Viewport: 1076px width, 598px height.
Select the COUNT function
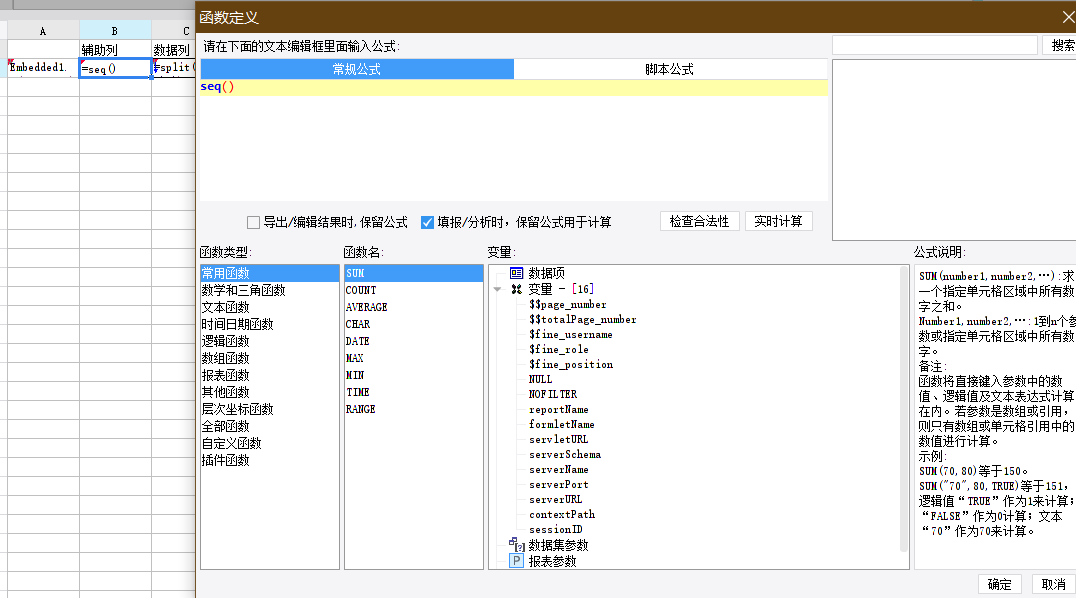414,290
